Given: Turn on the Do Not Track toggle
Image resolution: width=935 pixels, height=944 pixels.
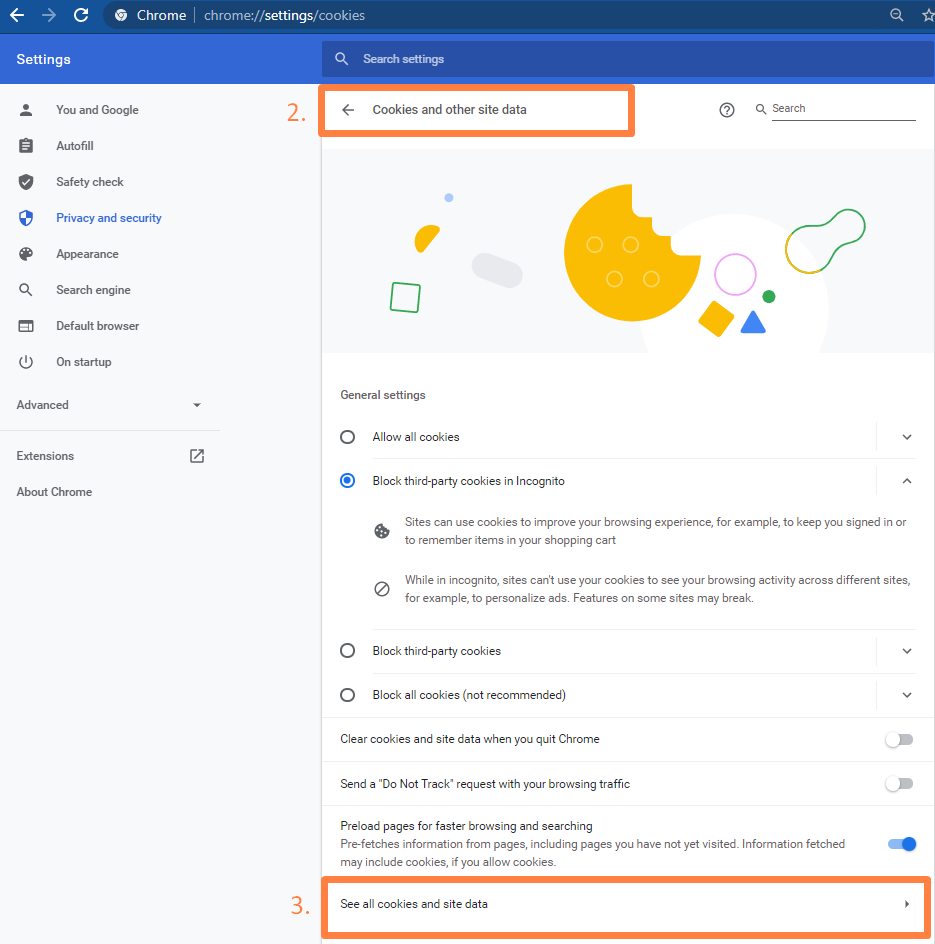Looking at the screenshot, I should point(899,784).
